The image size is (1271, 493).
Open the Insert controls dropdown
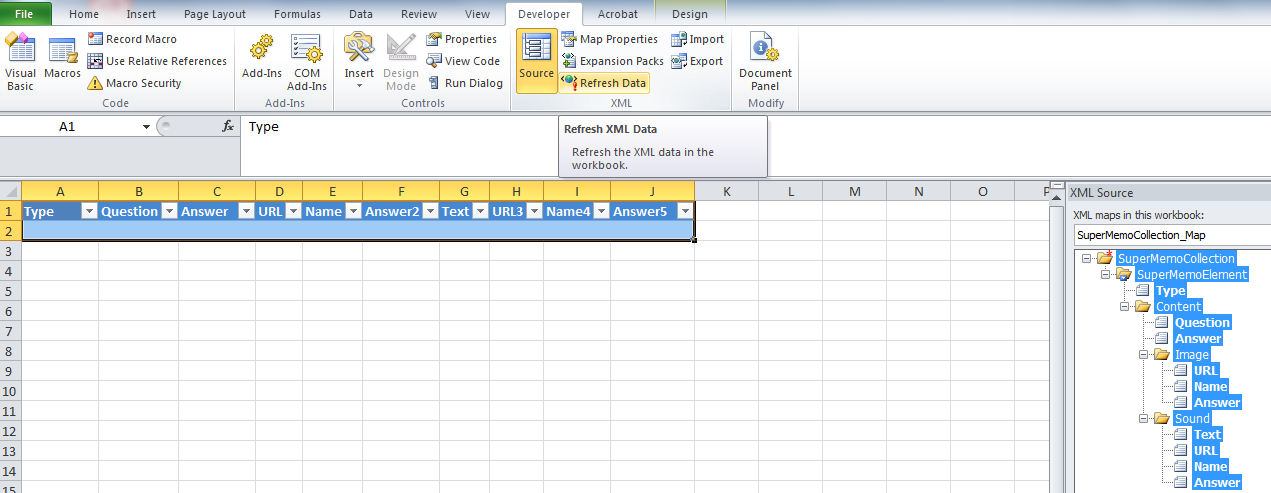359,62
